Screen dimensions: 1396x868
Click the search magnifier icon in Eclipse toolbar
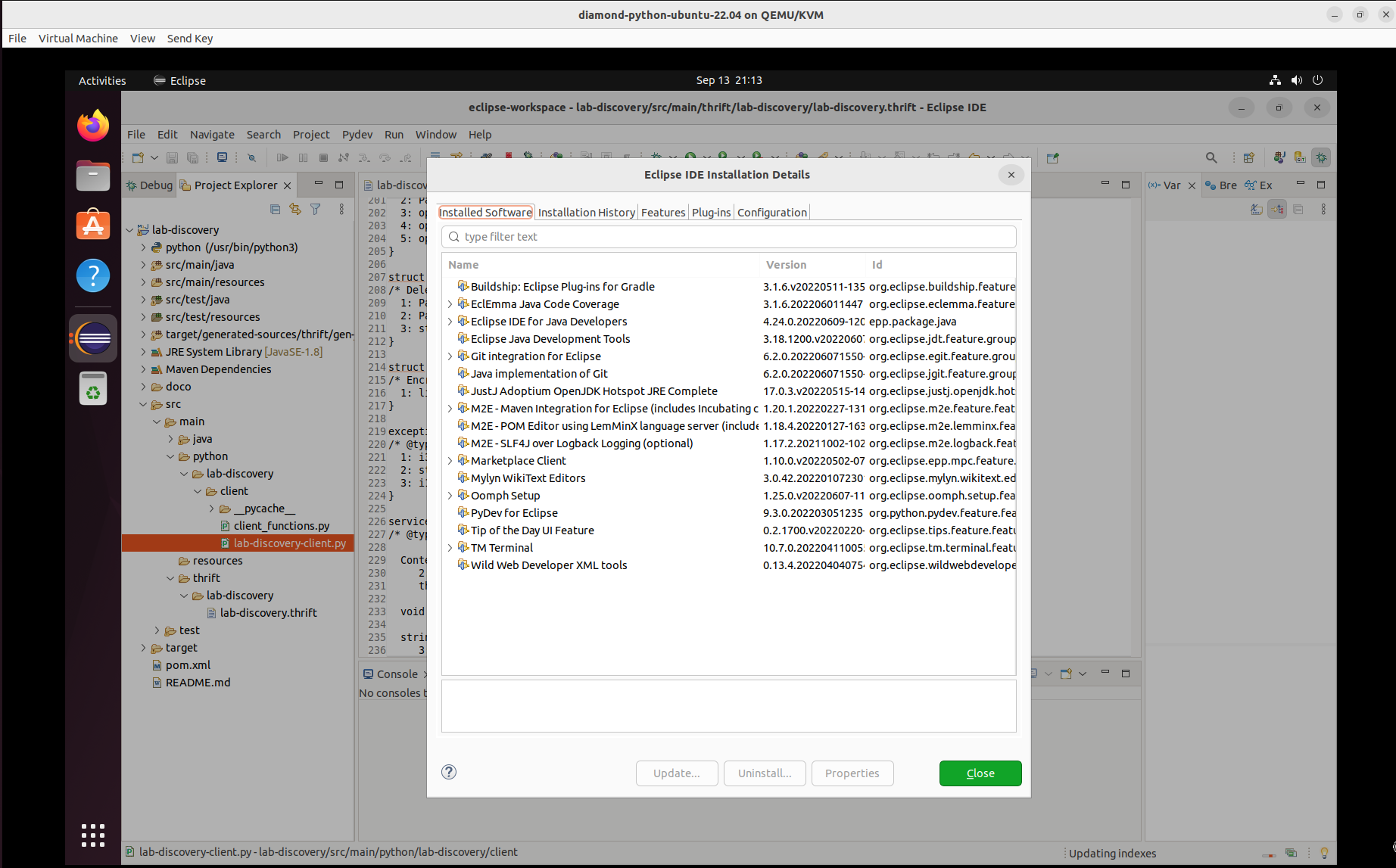click(x=1211, y=157)
